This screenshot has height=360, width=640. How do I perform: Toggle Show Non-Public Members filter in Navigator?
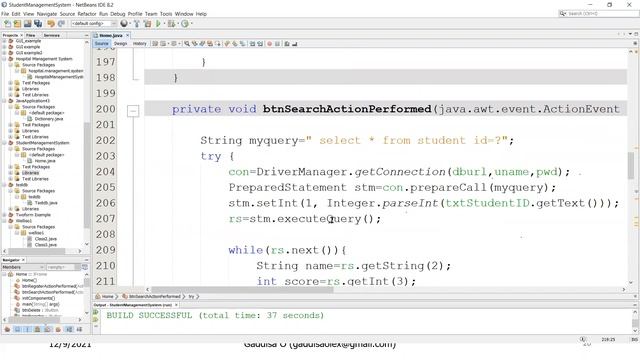pyautogui.click(x=37, y=329)
